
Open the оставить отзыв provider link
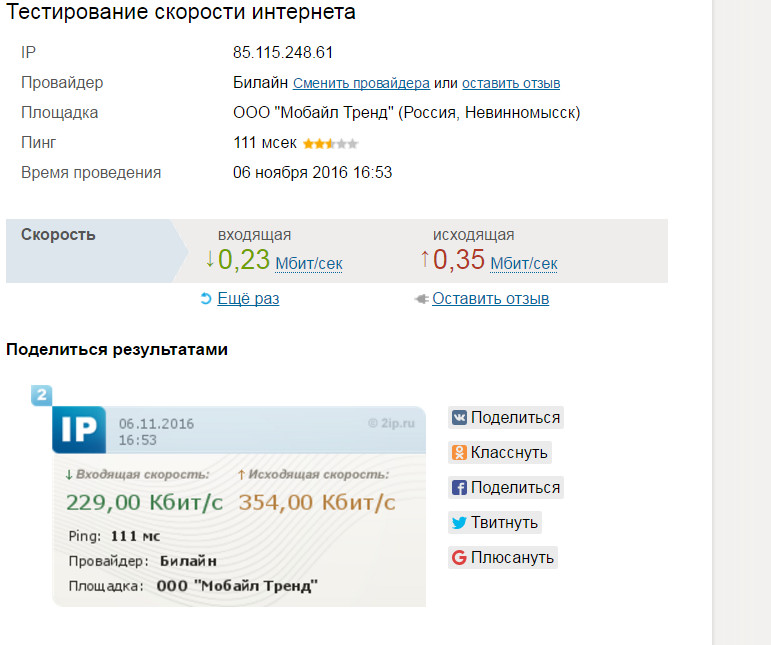pyautogui.click(x=510, y=83)
